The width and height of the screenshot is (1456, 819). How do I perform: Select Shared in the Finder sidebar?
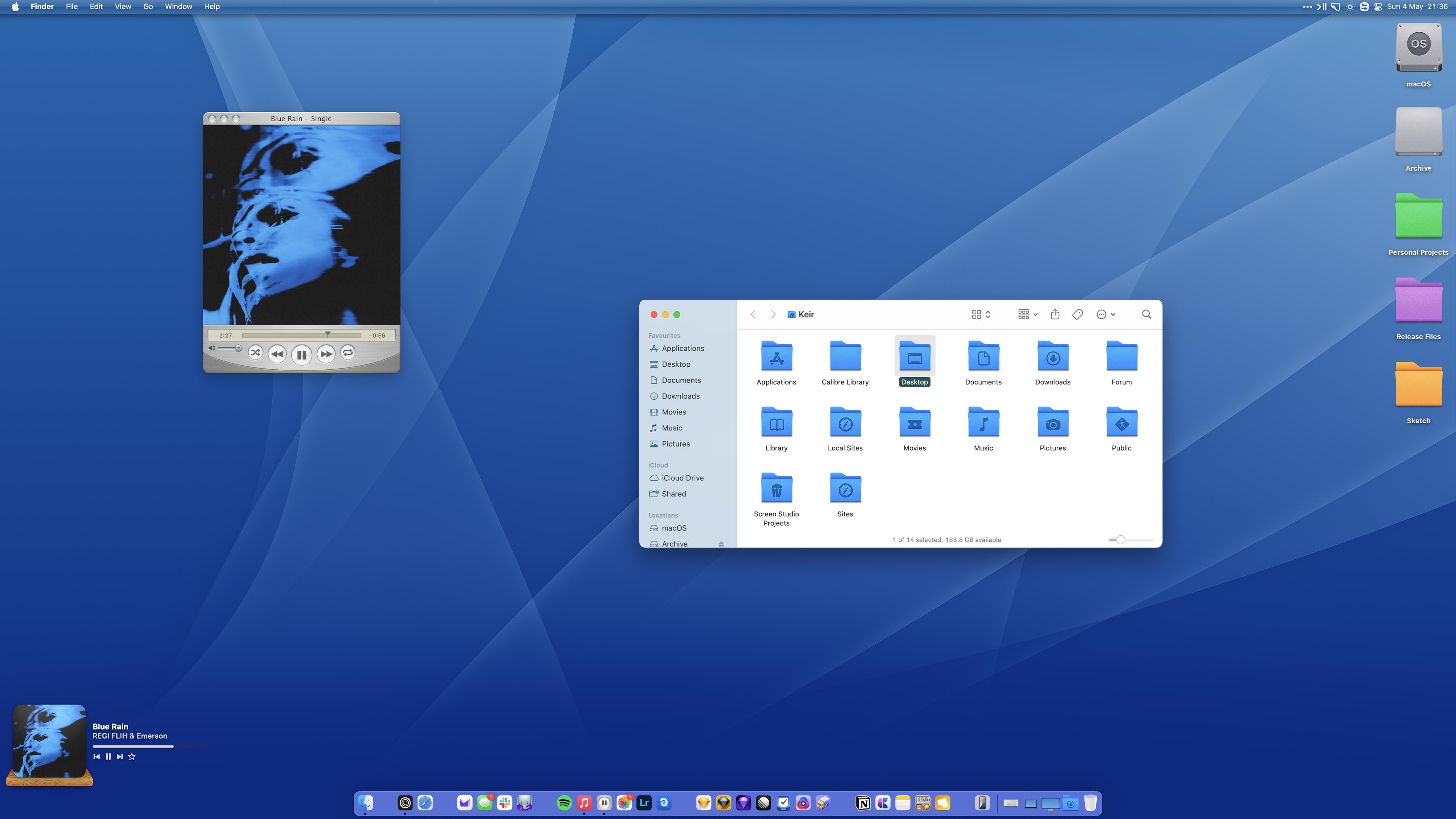pyautogui.click(x=674, y=493)
